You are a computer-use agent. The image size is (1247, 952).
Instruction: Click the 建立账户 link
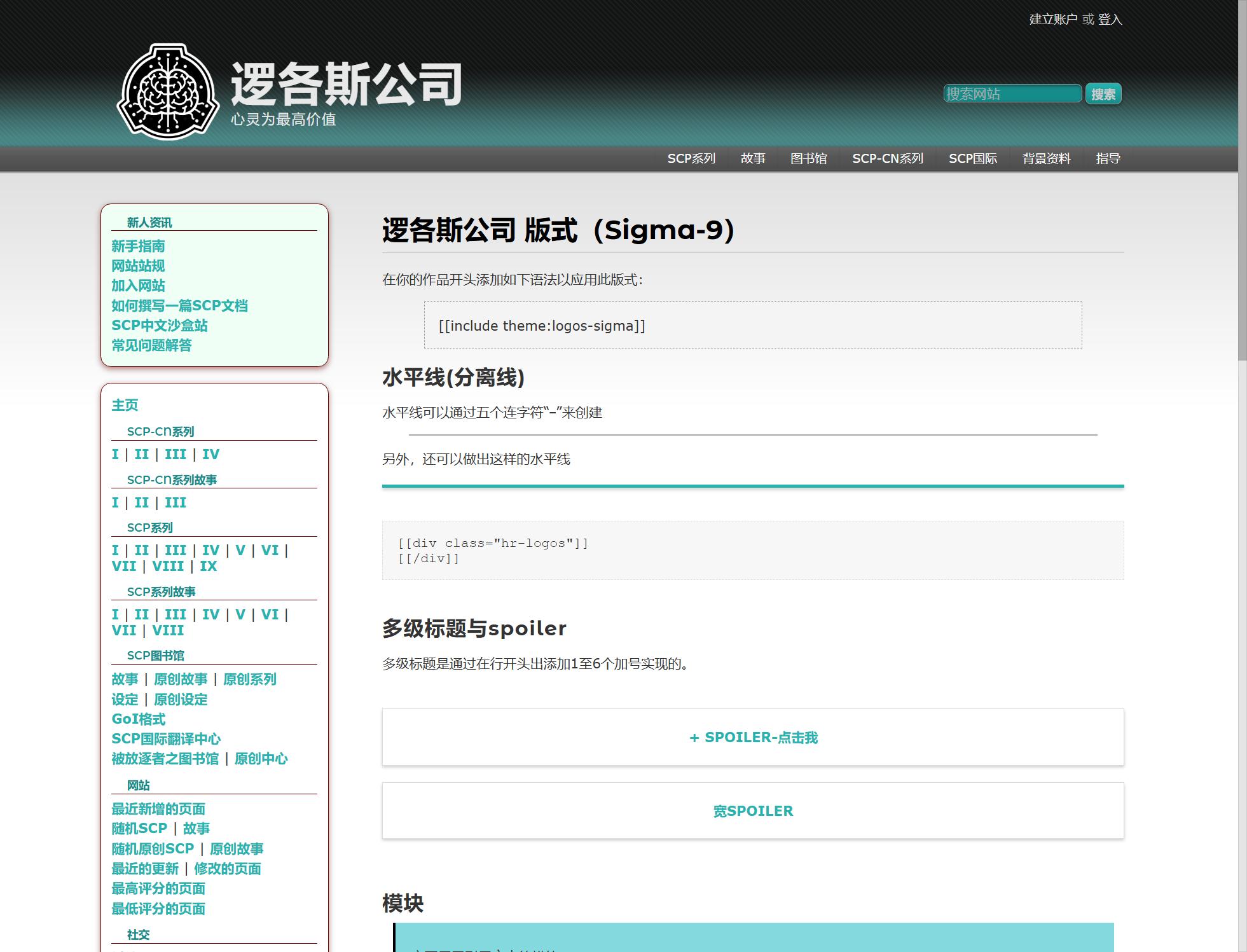pos(1052,19)
